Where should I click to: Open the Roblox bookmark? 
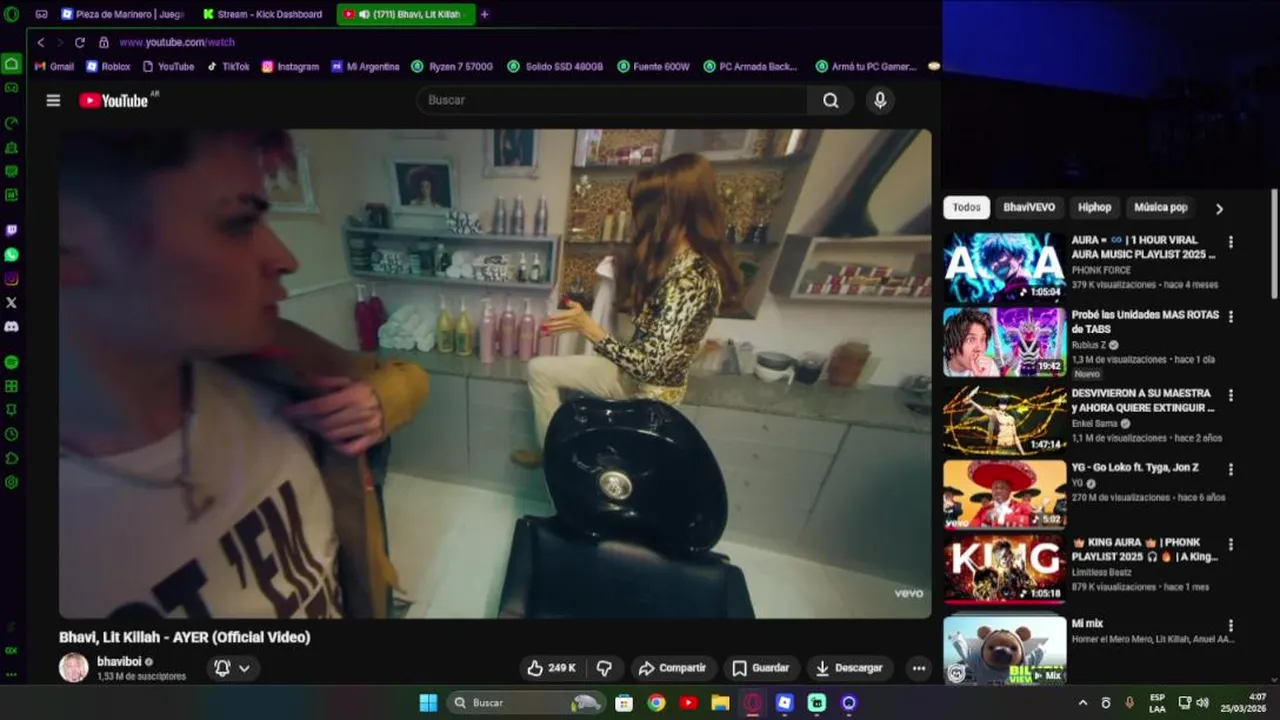pyautogui.click(x=108, y=66)
